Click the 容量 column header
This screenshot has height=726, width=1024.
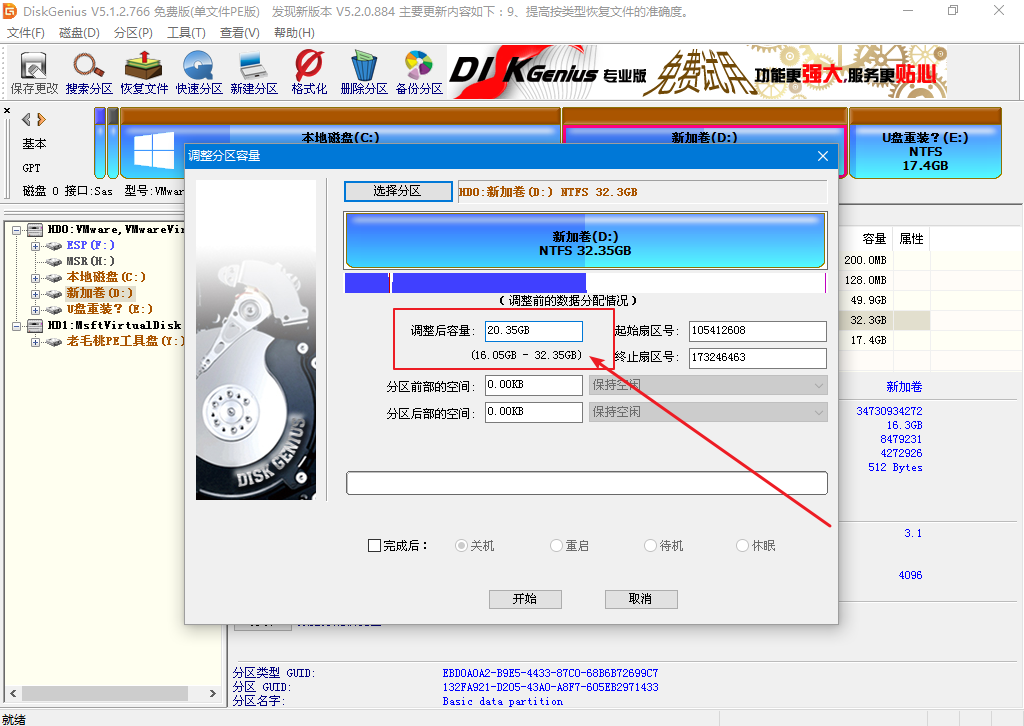(874, 239)
